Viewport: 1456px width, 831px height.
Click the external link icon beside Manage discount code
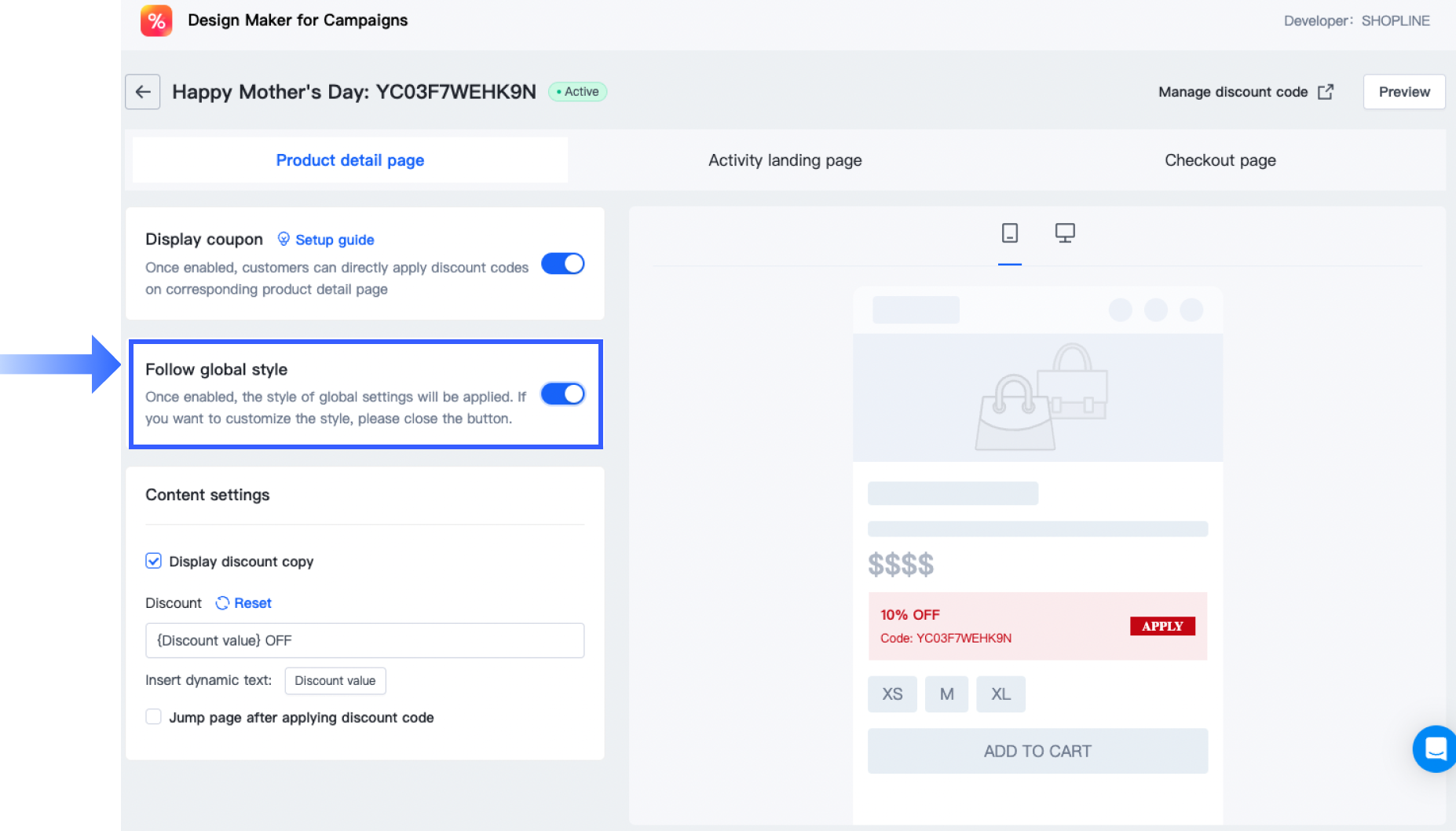1326,92
